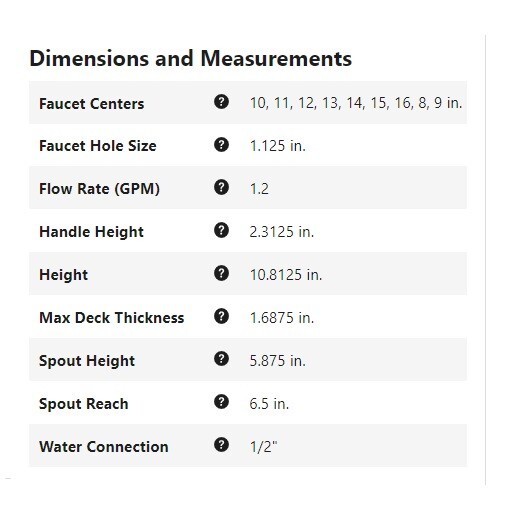Image resolution: width=510 pixels, height=512 pixels.
Task: Click the question mark next to Flow Rate (GPM)
Action: [x=221, y=187]
